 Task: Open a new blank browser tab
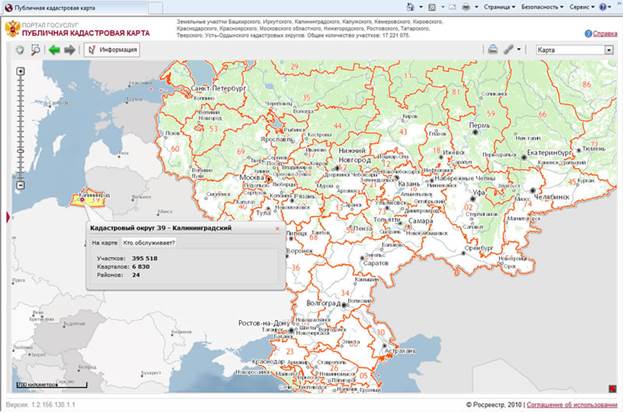tap(155, 8)
